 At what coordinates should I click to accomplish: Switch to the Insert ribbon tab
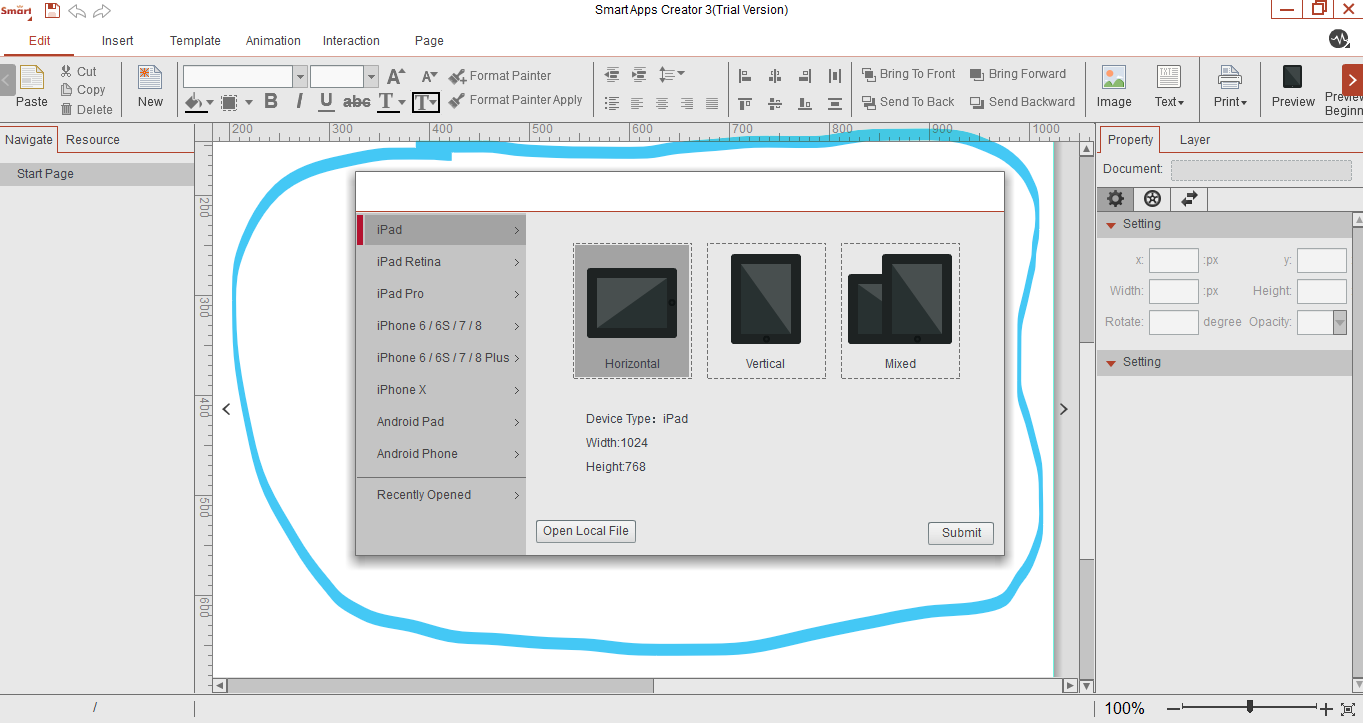(118, 41)
